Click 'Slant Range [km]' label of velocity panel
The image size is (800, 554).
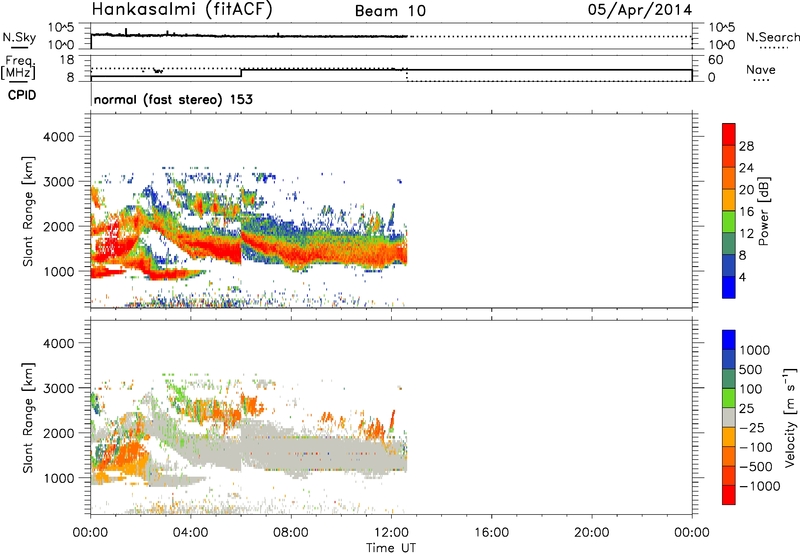tap(28, 417)
